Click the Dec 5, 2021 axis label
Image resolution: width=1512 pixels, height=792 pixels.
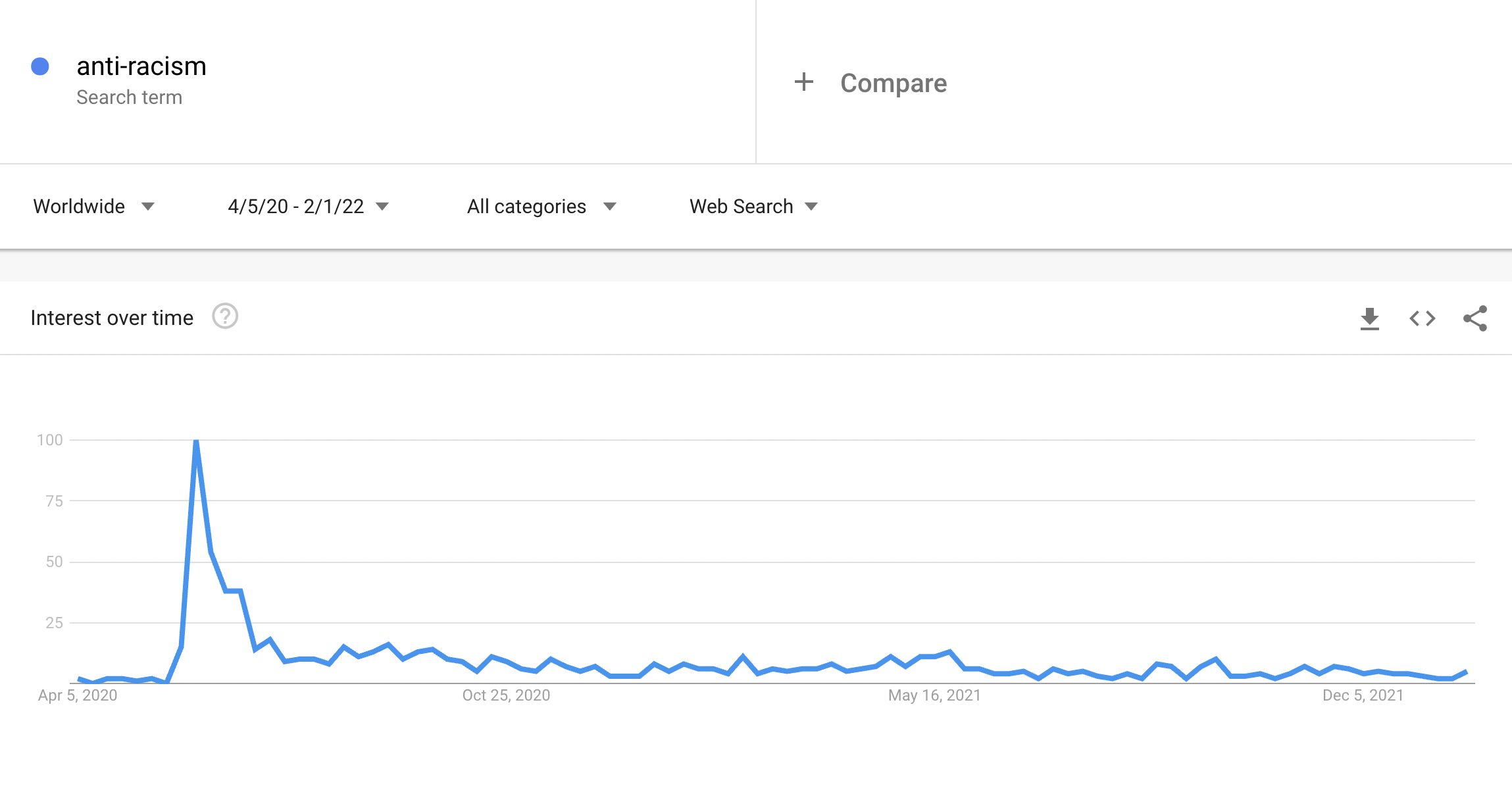[x=1363, y=695]
